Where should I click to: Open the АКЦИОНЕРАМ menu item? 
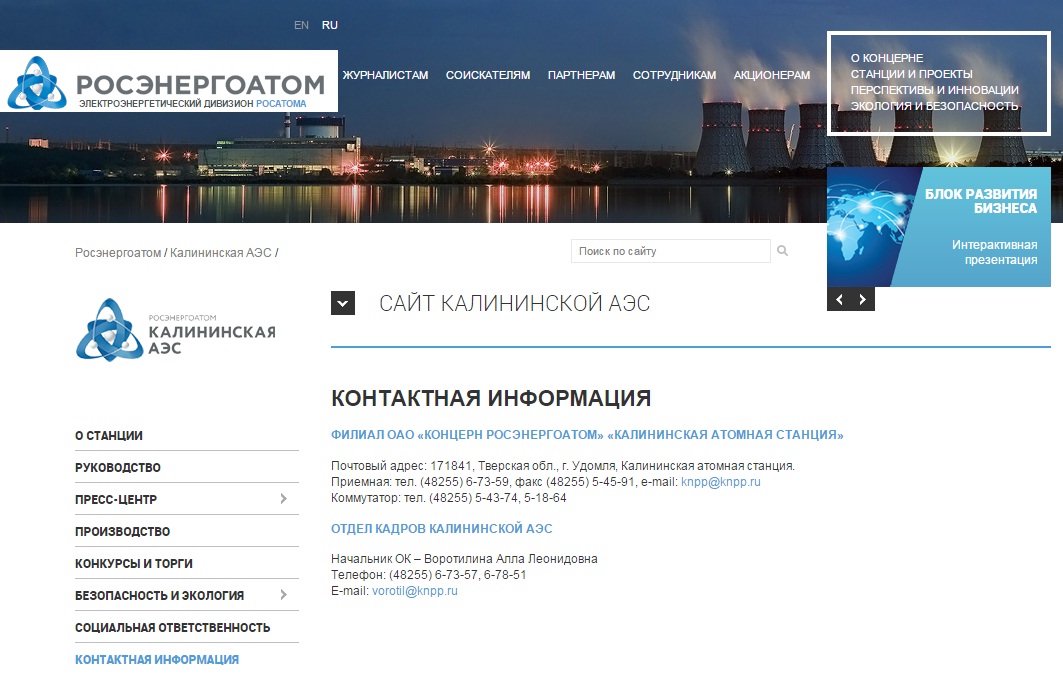771,75
